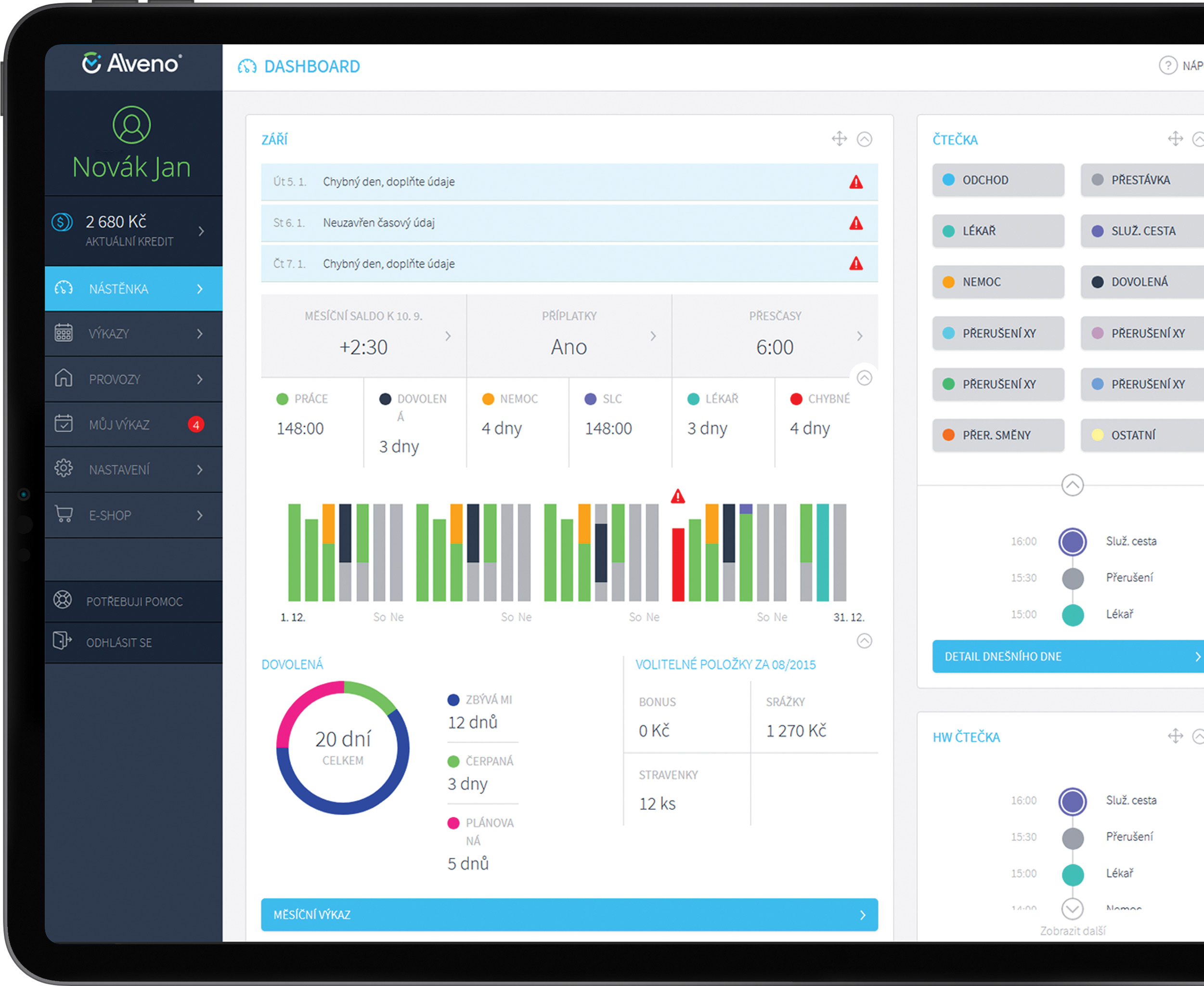Click the move handle icon of HW Čtečka panel

[x=1175, y=737]
